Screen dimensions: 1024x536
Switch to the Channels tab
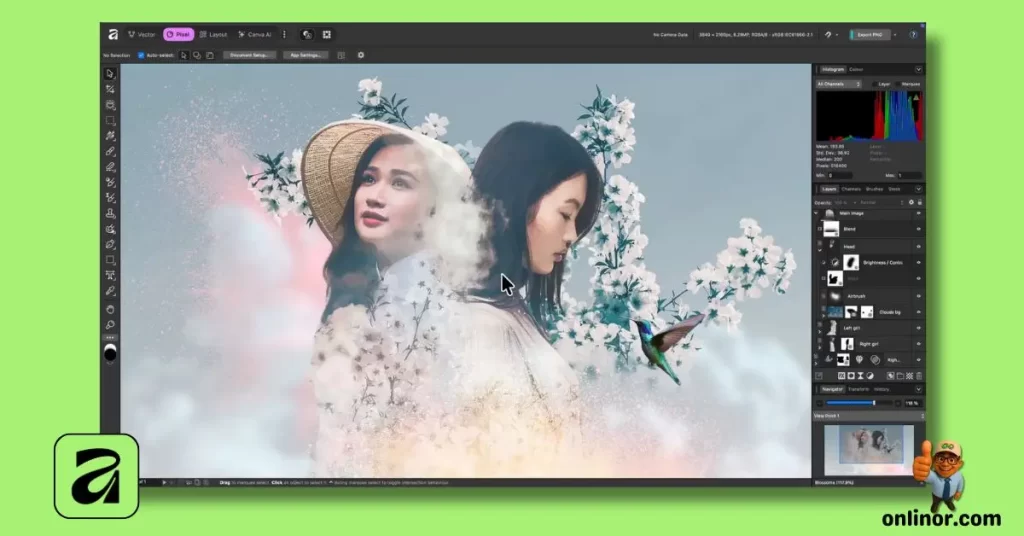[851, 189]
